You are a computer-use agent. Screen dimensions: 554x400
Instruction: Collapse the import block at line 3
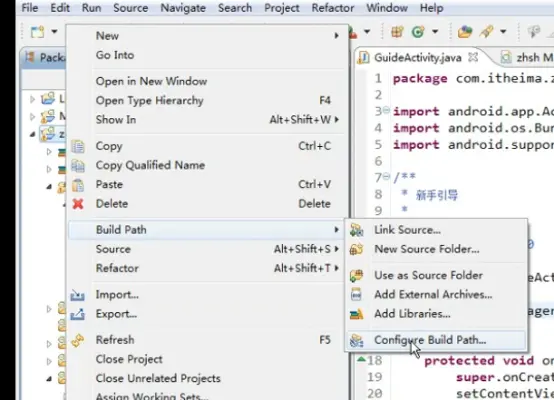click(x=387, y=110)
